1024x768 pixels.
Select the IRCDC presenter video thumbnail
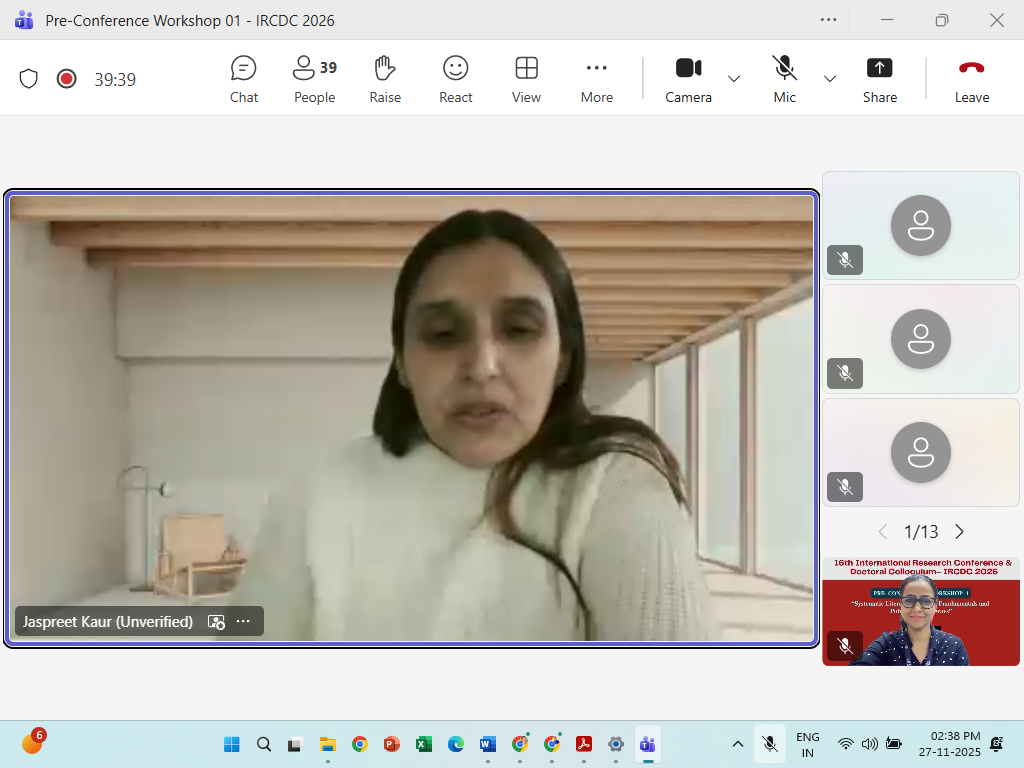(920, 611)
